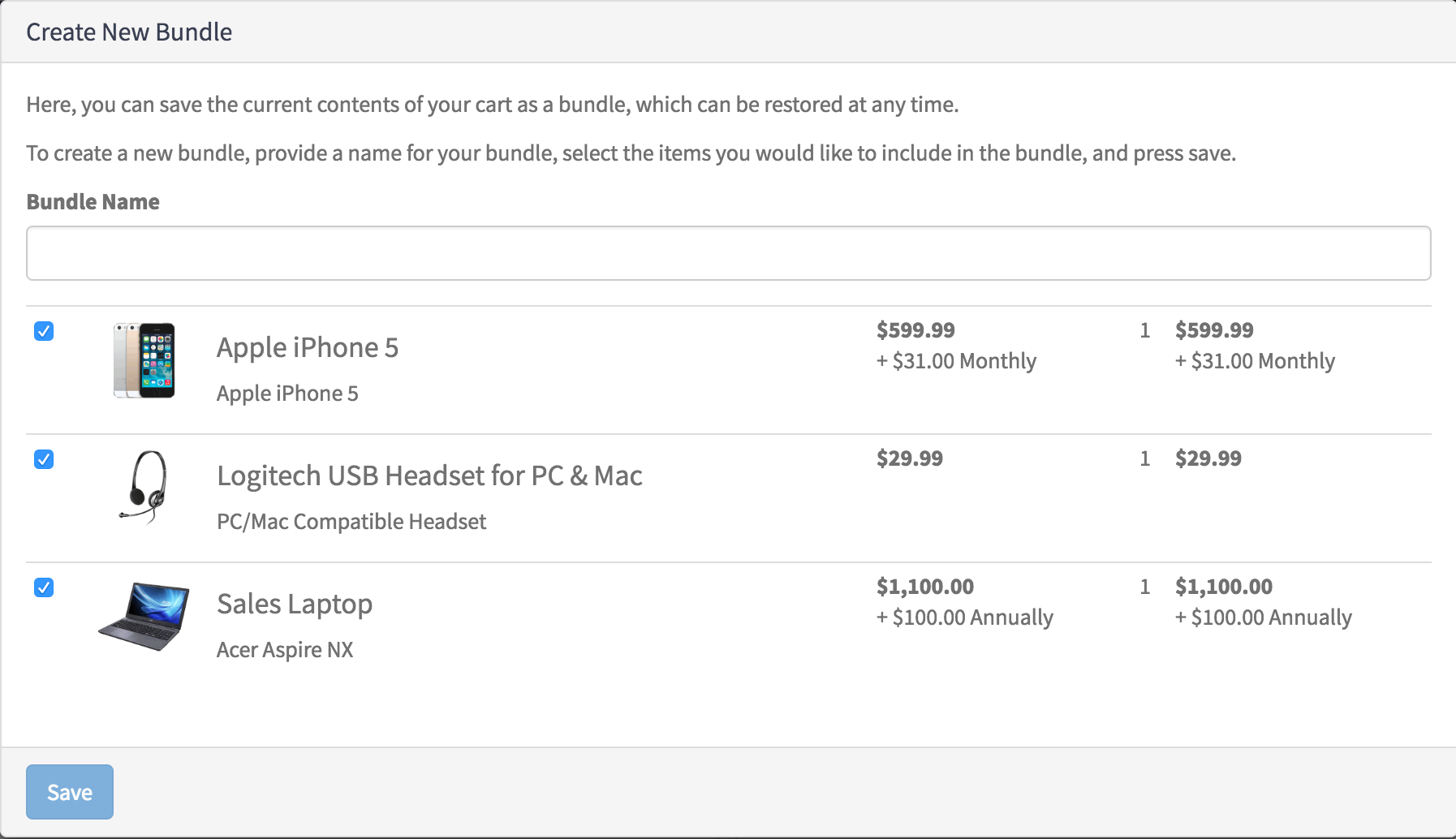
Task: Click the PC/Mac Compatible Headset description
Action: click(351, 522)
